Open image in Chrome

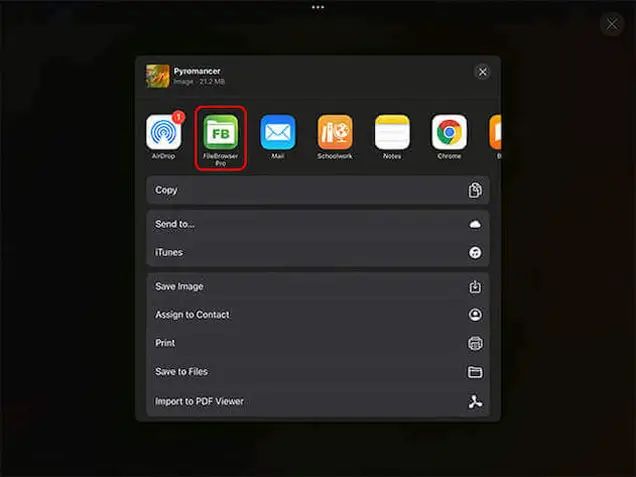tap(449, 132)
